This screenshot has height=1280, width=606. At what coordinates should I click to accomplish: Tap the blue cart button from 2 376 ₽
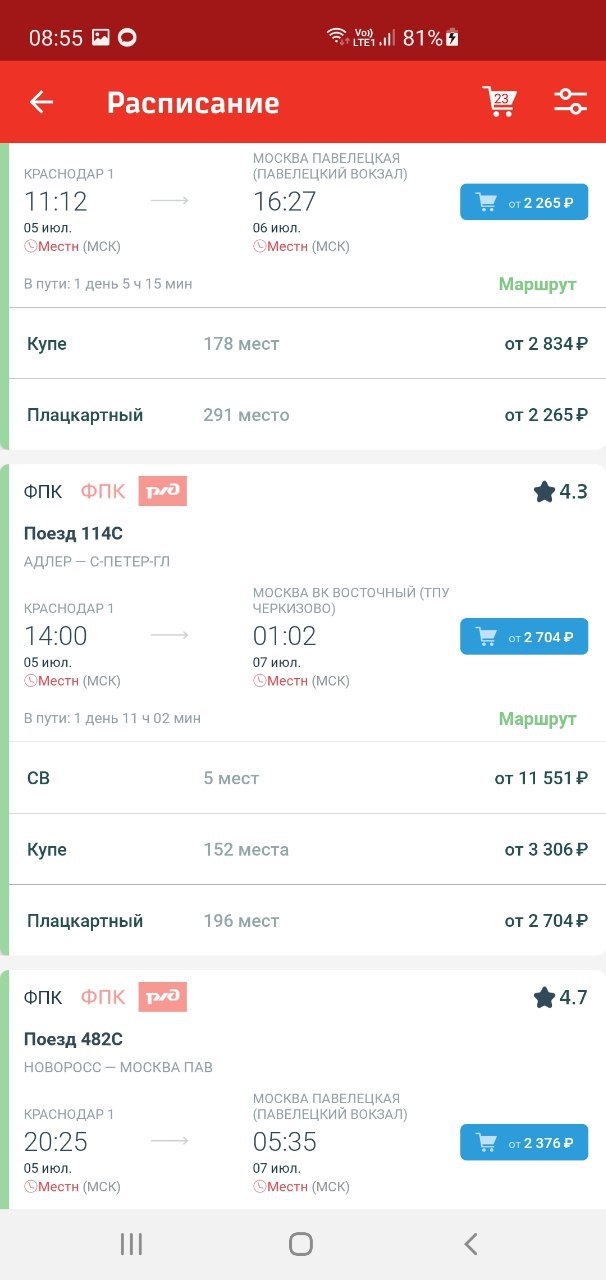[524, 1142]
